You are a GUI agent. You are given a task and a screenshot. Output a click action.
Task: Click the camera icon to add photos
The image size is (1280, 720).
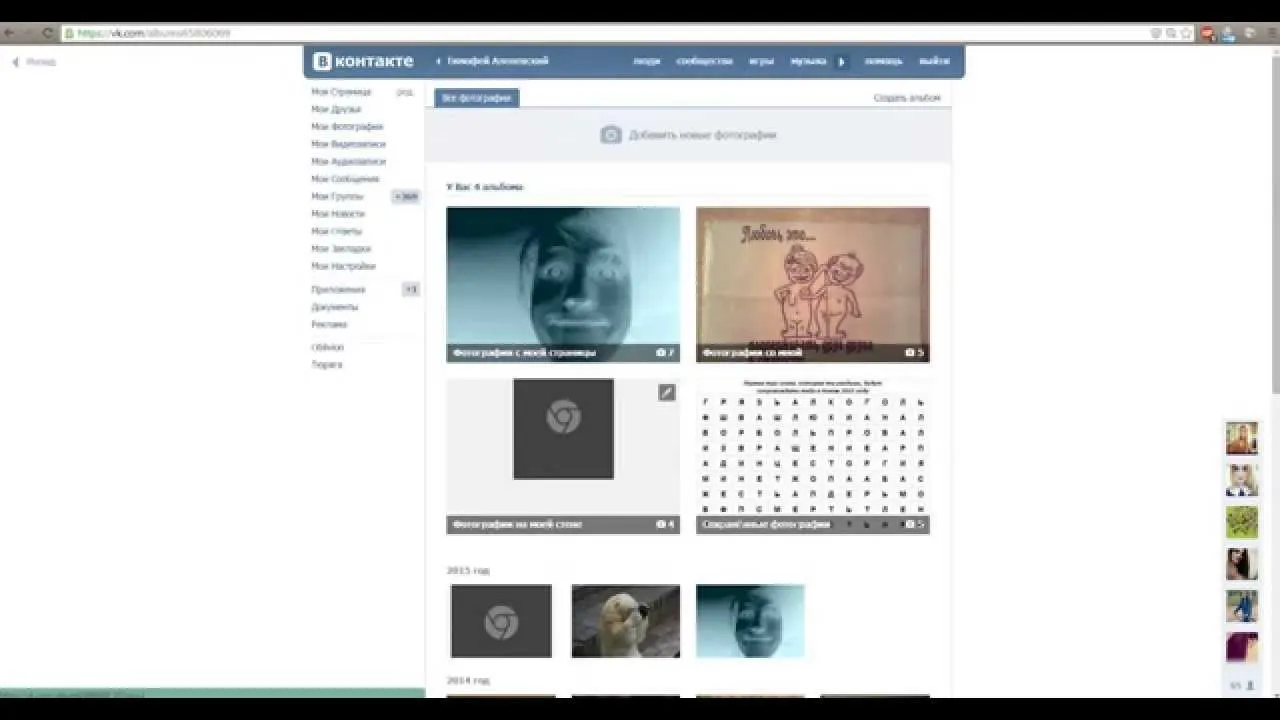(x=611, y=135)
